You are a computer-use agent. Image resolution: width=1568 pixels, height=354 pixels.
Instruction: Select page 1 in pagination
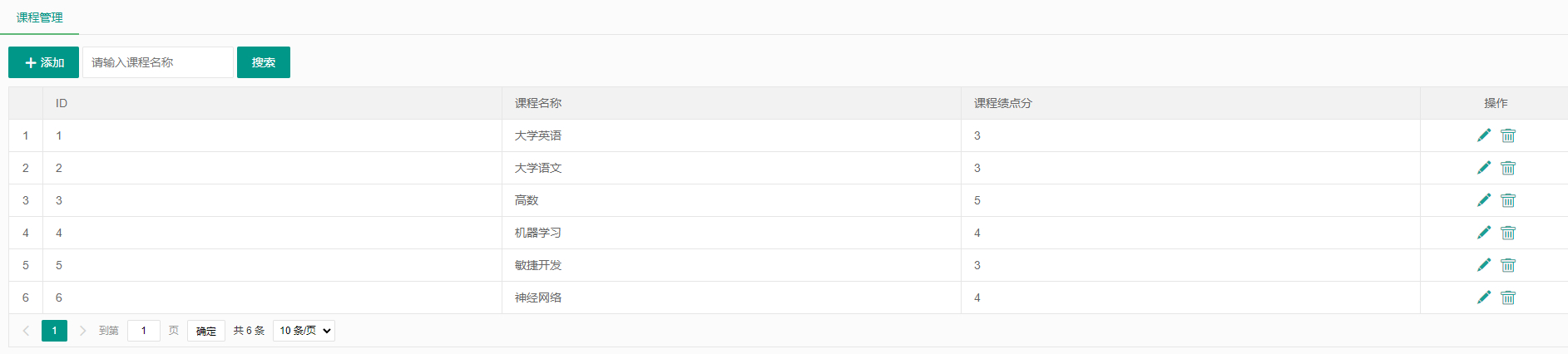click(x=54, y=331)
